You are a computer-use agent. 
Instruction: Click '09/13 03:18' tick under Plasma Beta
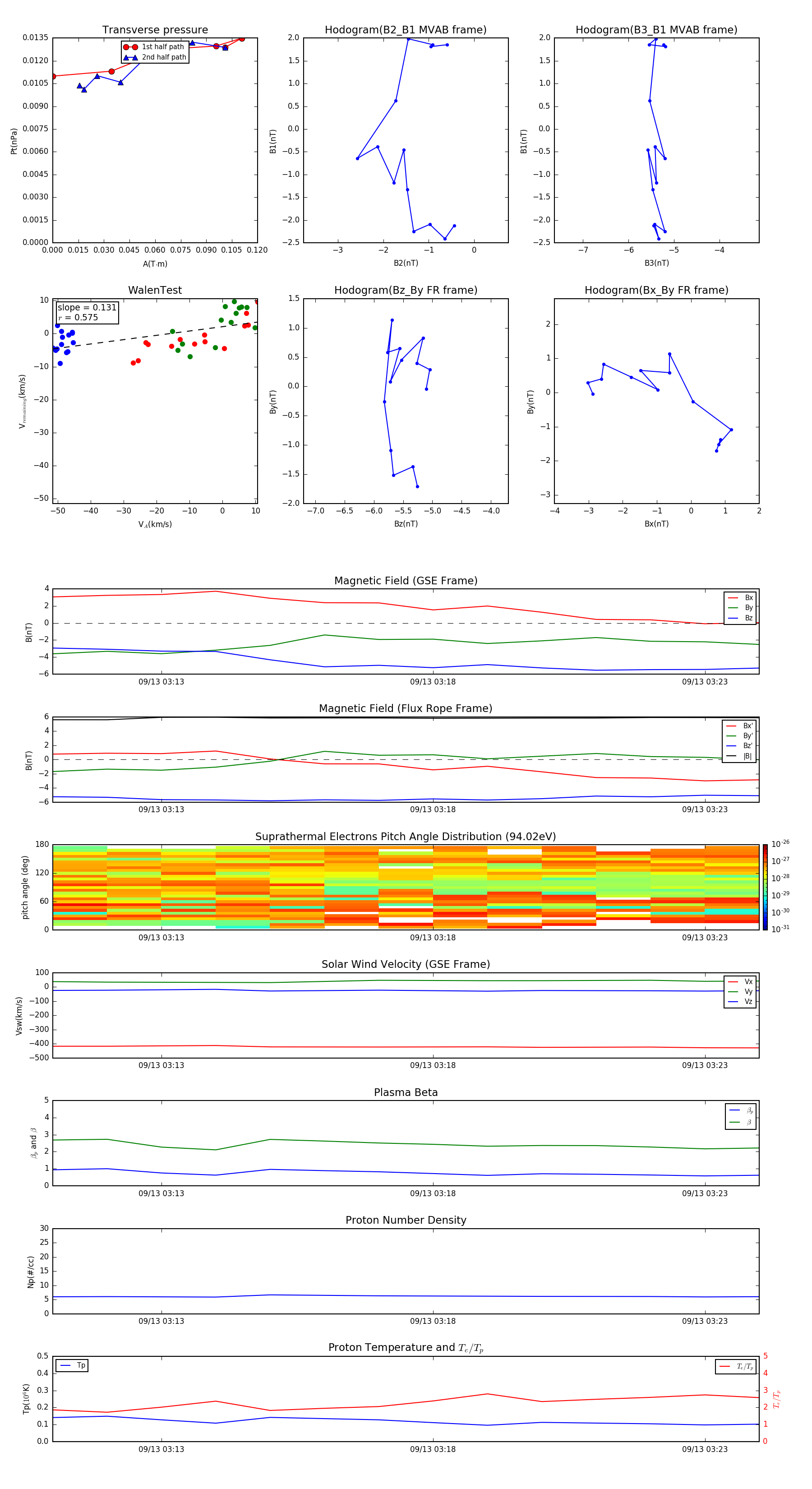click(x=433, y=1193)
